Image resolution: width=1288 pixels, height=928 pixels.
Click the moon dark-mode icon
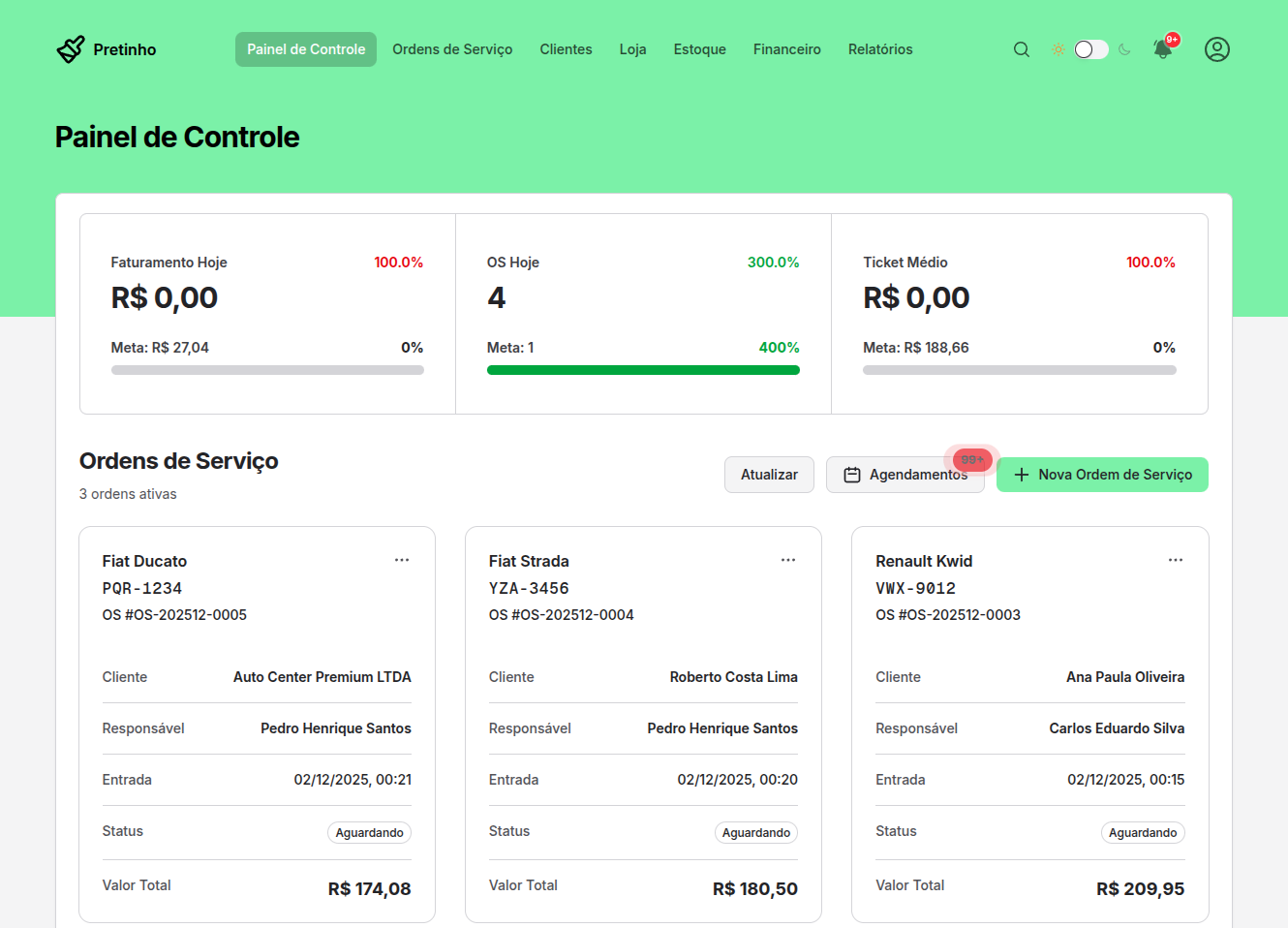[1124, 49]
